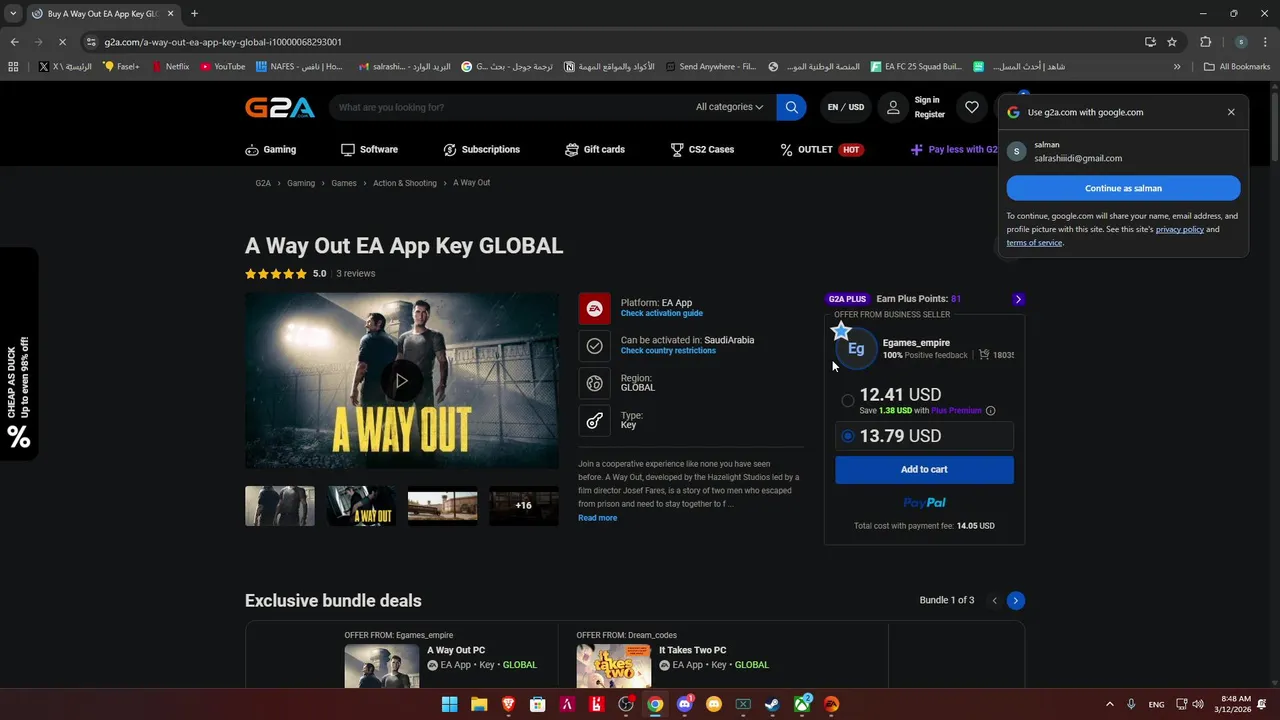Click the Region globe icon
Screen dimensions: 1280x720
594,383
